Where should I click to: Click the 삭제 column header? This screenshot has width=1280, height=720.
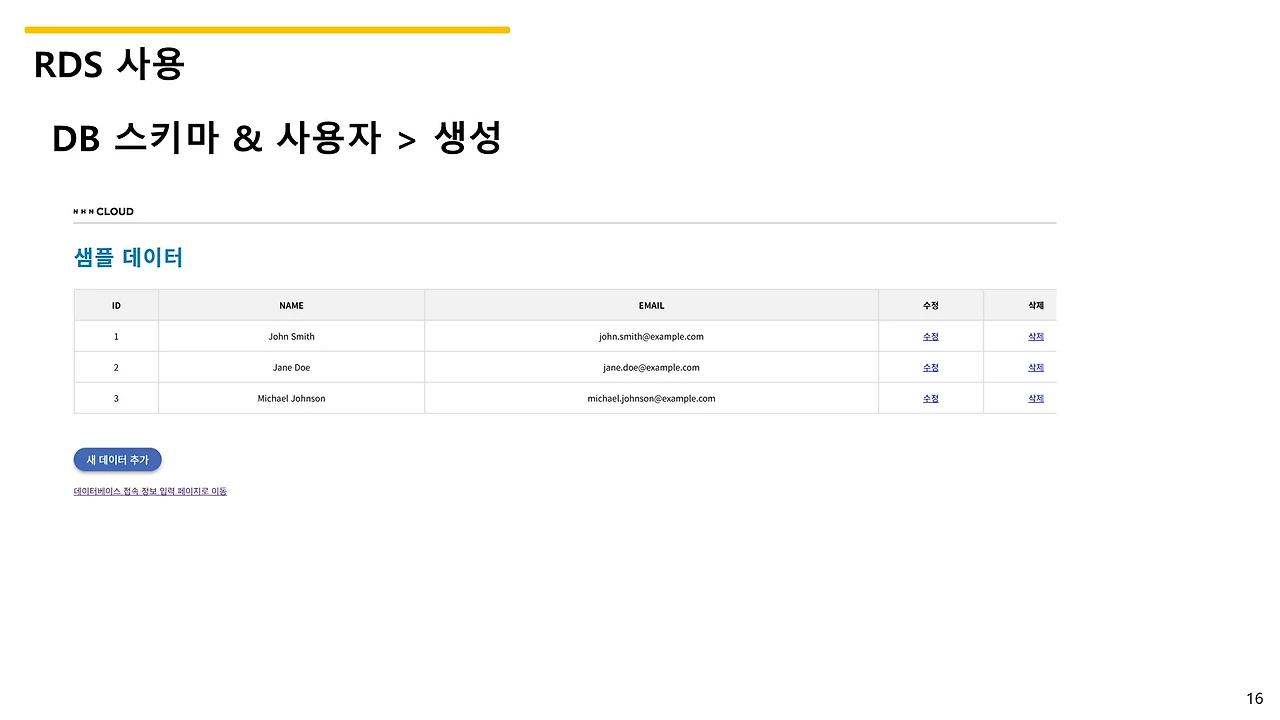pos(1035,305)
